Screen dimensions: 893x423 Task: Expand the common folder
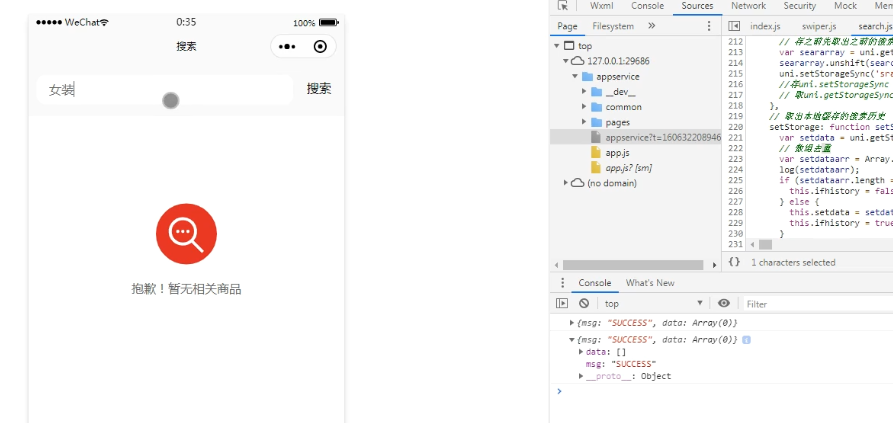[x=584, y=107]
